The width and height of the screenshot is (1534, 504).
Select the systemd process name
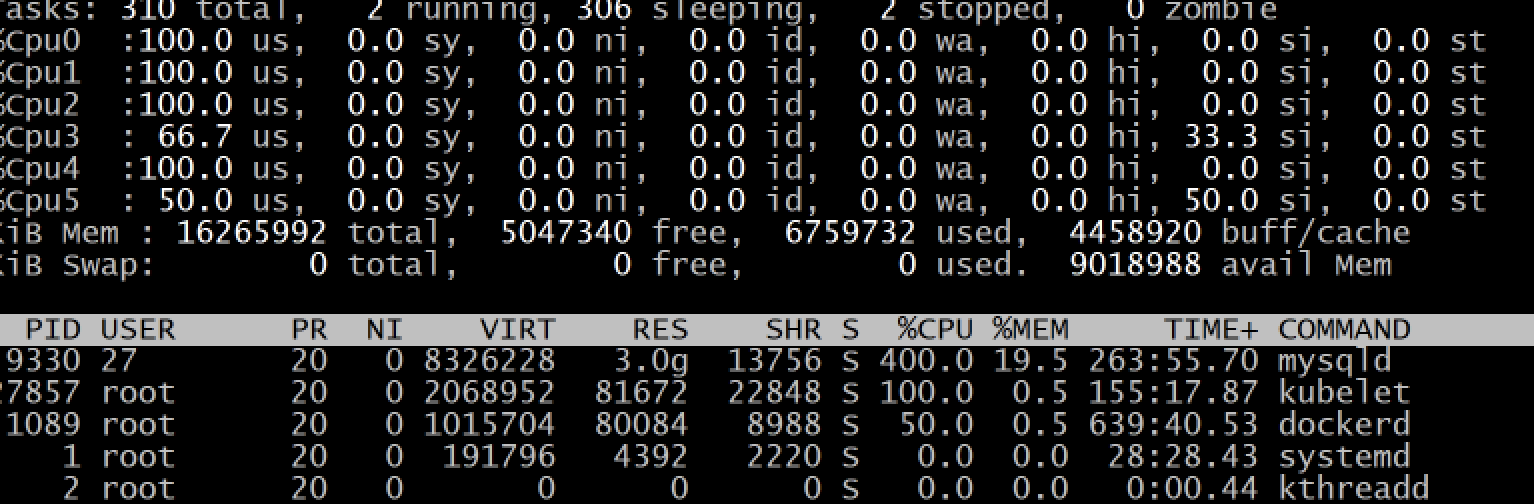(1344, 457)
